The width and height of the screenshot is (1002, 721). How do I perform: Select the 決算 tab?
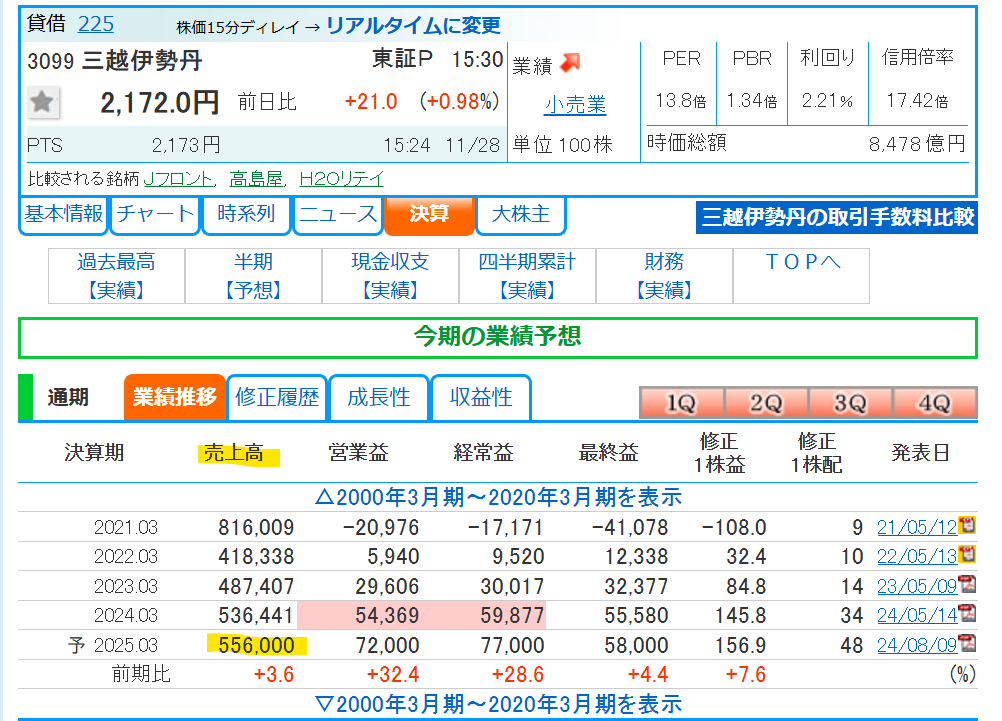[x=429, y=215]
